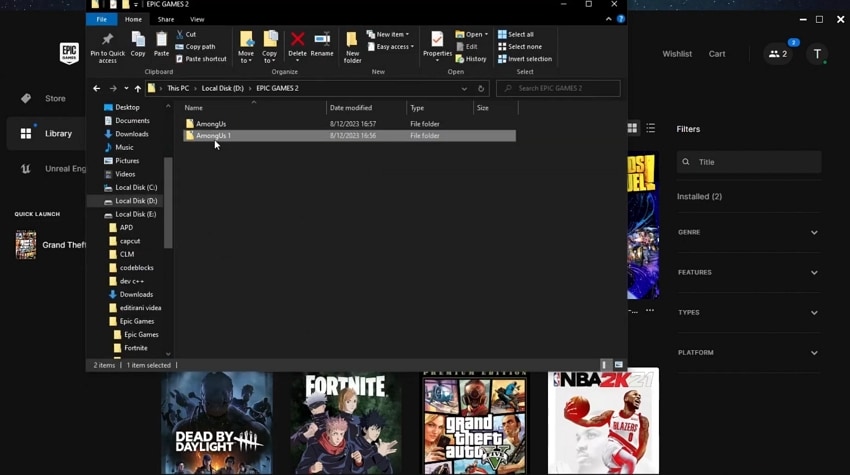Click This PC in address bar

(178, 88)
